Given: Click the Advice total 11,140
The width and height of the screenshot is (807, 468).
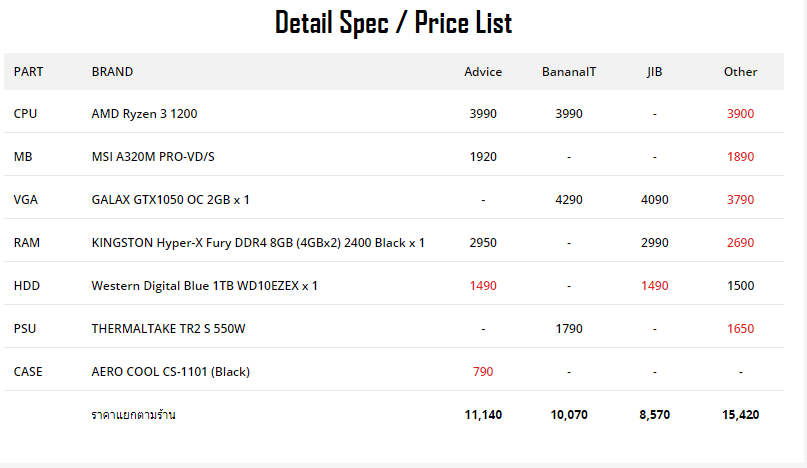Looking at the screenshot, I should tap(483, 414).
